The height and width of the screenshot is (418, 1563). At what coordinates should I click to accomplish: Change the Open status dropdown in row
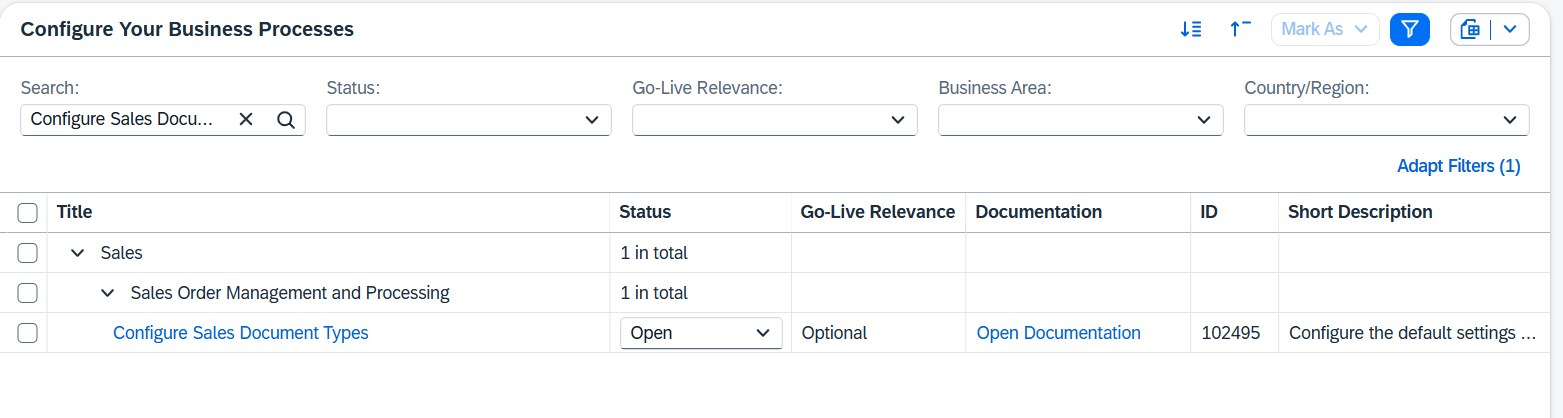click(x=701, y=333)
